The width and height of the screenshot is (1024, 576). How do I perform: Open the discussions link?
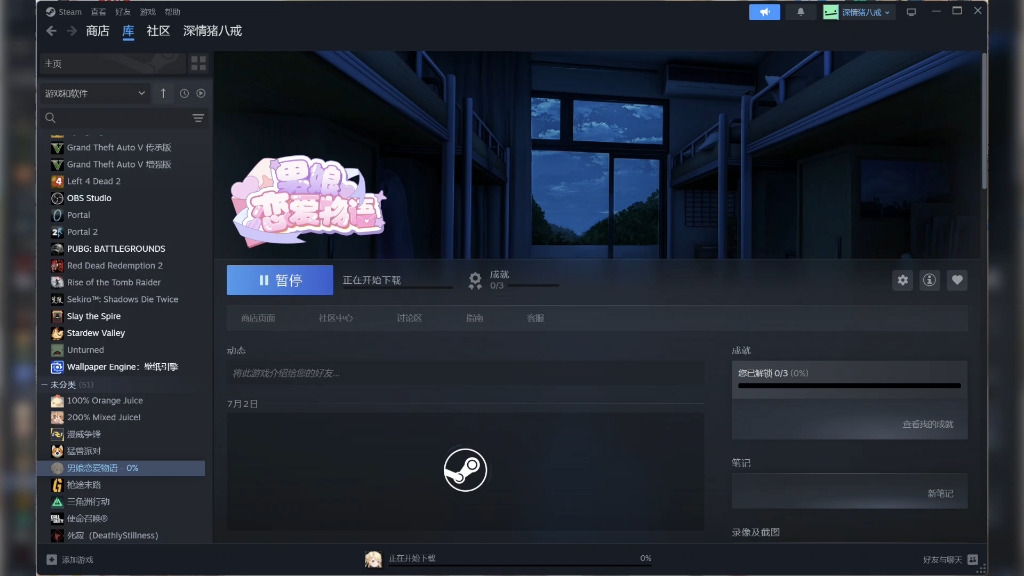click(x=409, y=318)
